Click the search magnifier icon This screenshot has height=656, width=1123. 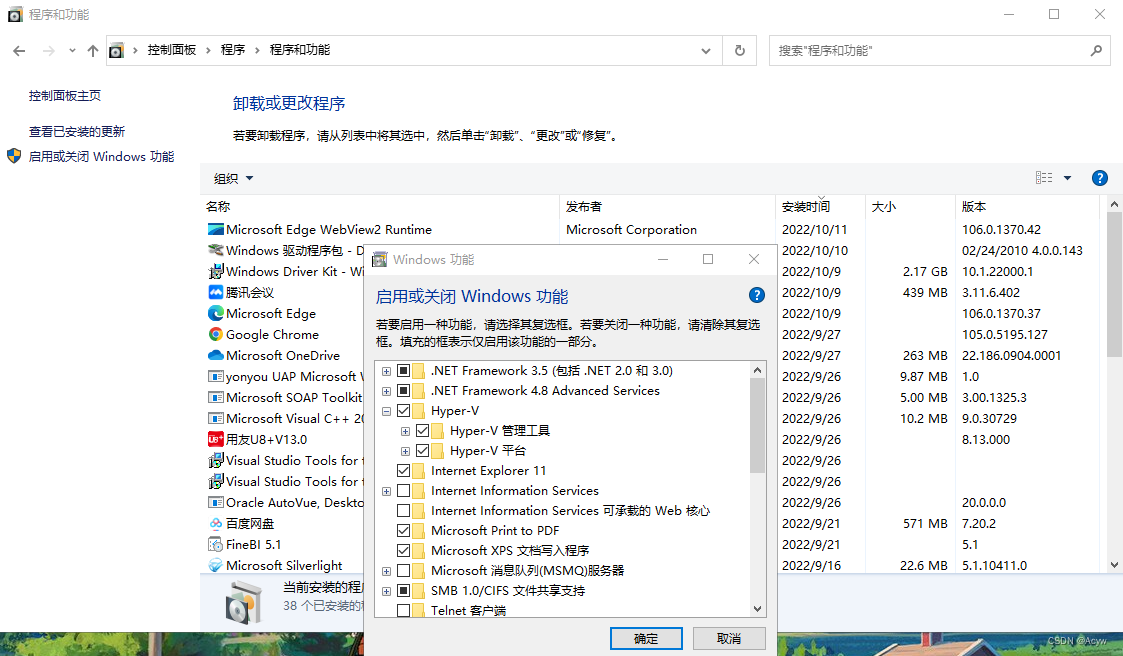click(1096, 51)
